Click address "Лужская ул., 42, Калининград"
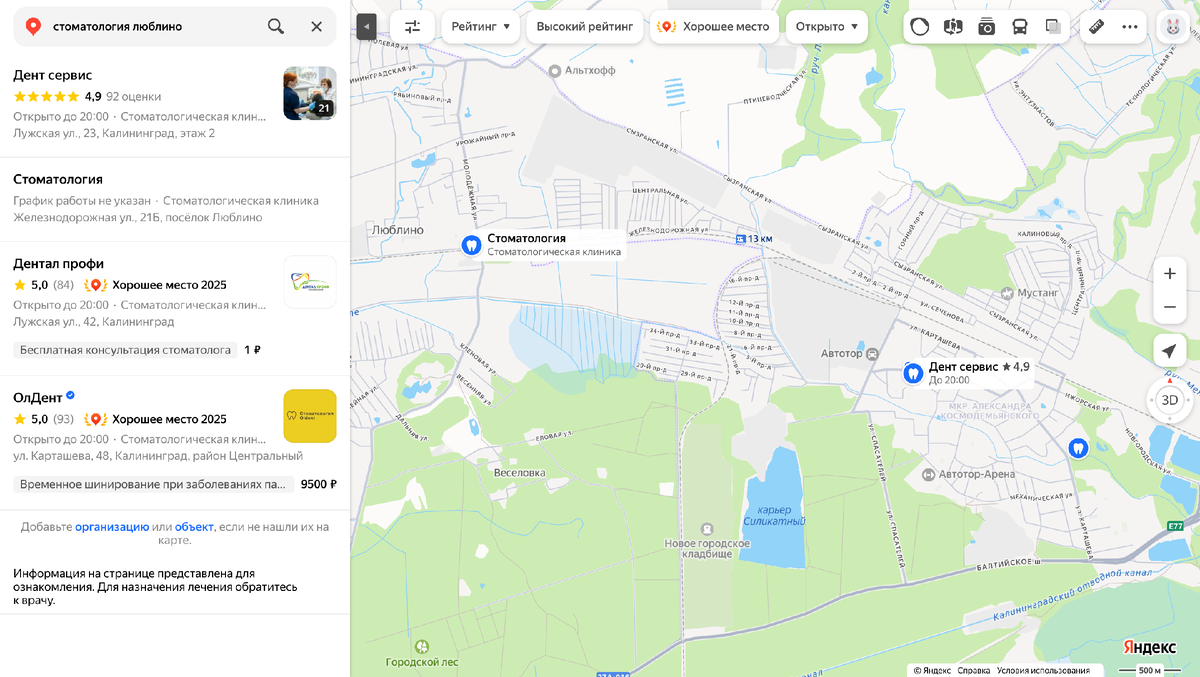This screenshot has width=1200, height=677. [x=94, y=322]
